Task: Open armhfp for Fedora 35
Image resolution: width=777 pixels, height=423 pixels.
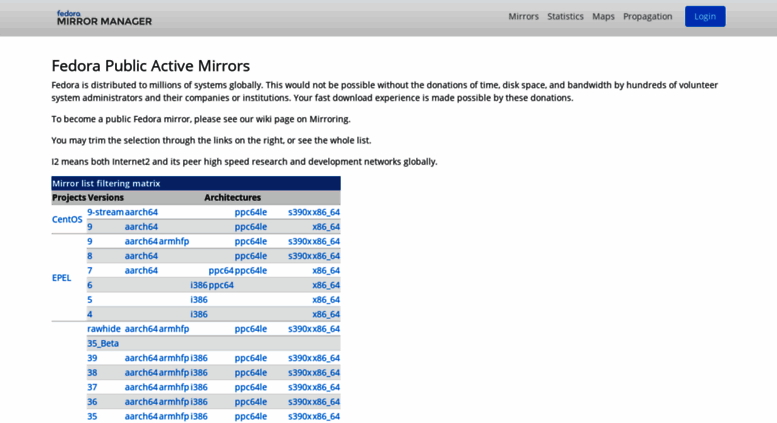Action: click(x=174, y=417)
